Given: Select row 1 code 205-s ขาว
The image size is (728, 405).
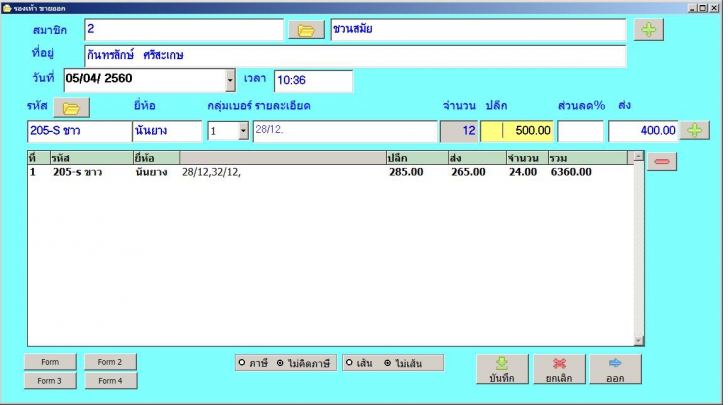Looking at the screenshot, I should coord(78,172).
